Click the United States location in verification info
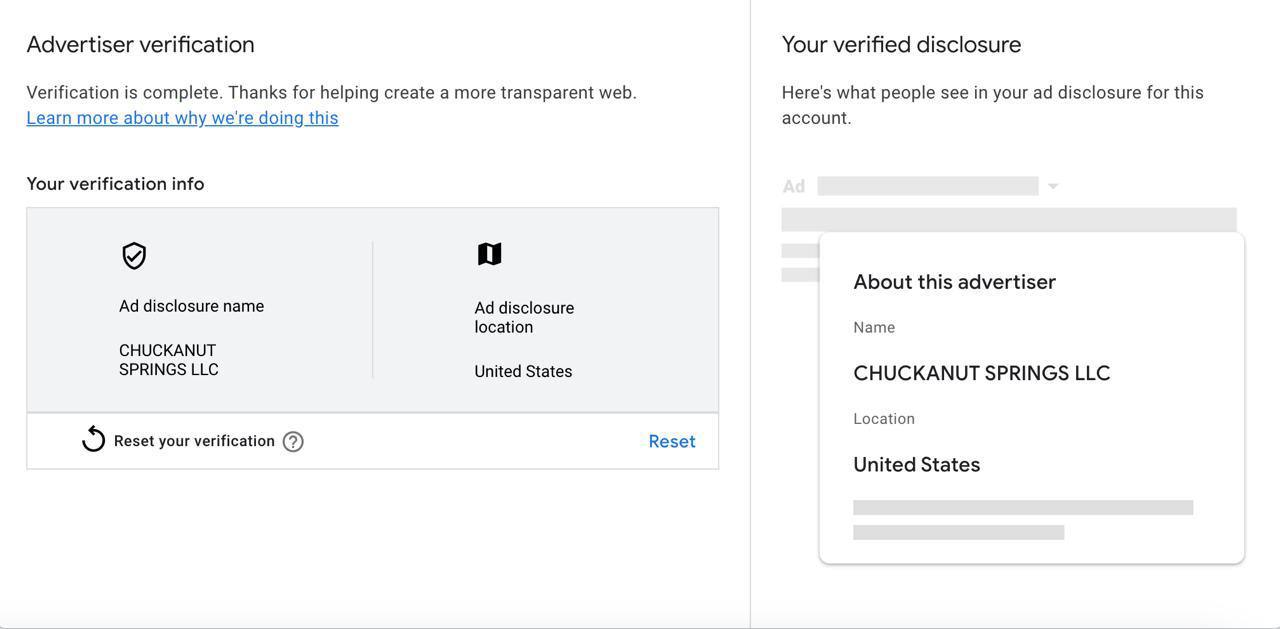Viewport: 1280px width, 629px height. click(523, 371)
